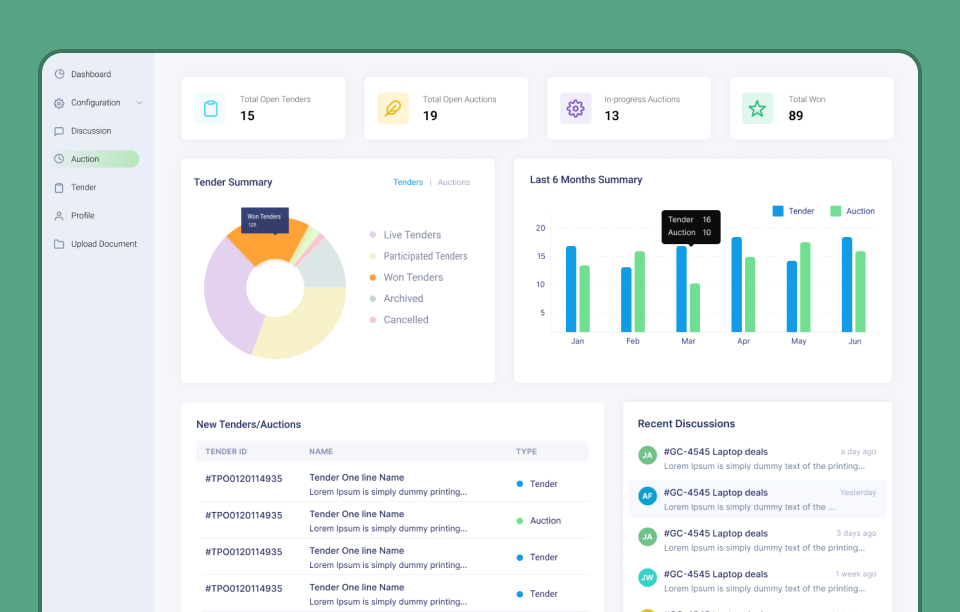Toggle the Tender series in chart legend

point(793,211)
